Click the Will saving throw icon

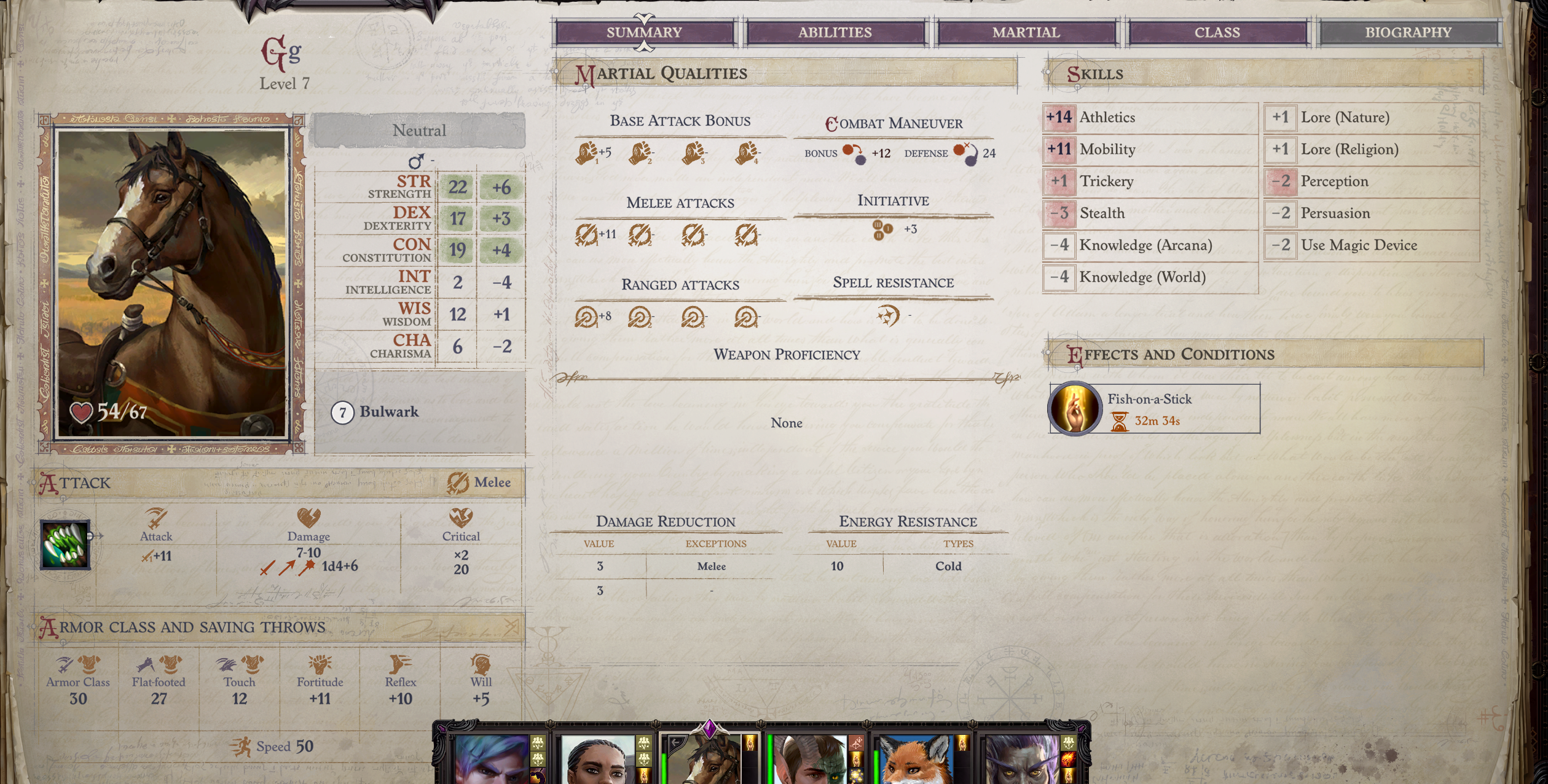[481, 664]
